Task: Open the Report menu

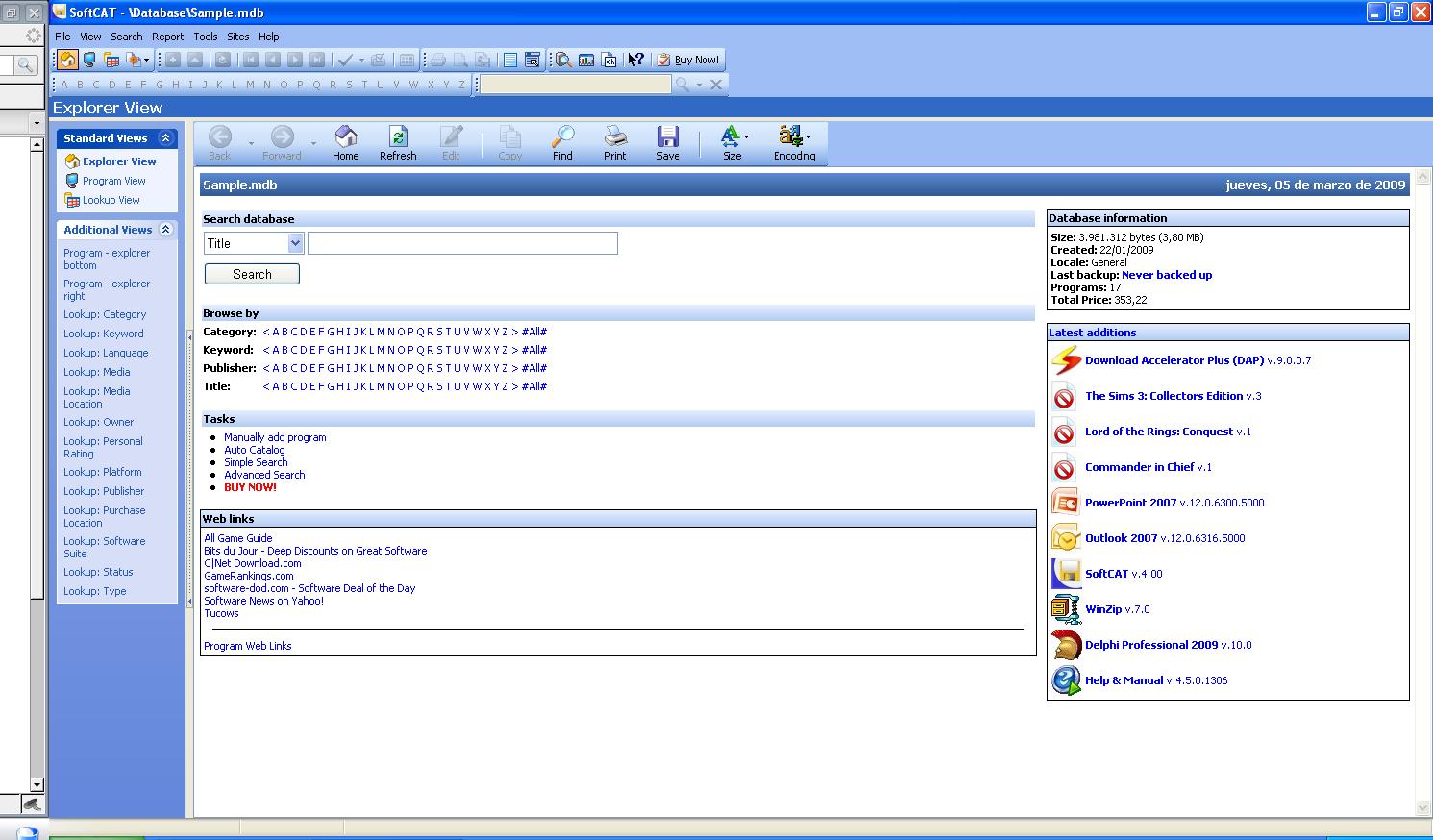Action: click(x=167, y=37)
